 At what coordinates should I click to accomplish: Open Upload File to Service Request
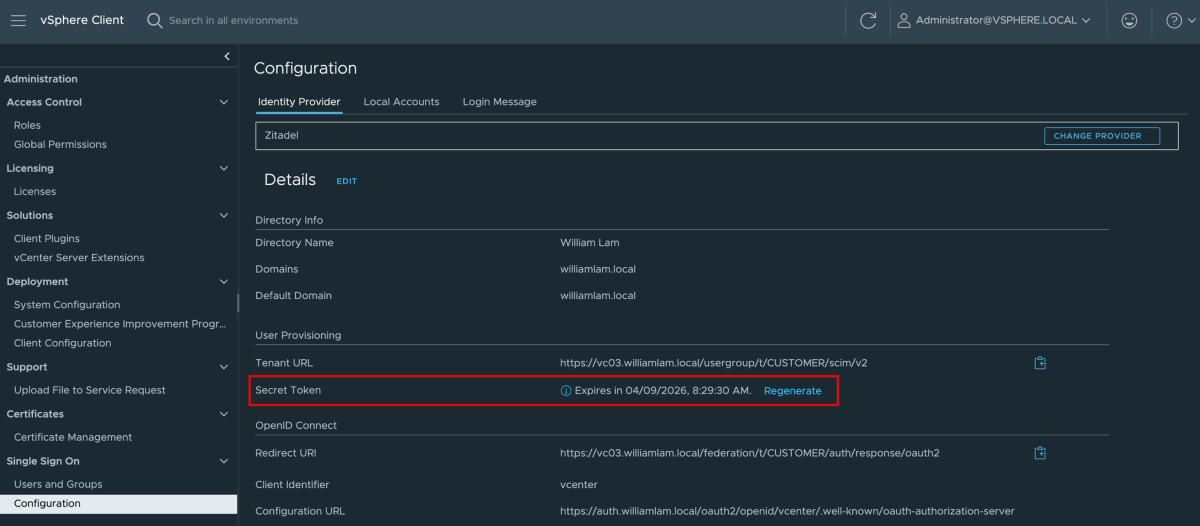tap(90, 390)
